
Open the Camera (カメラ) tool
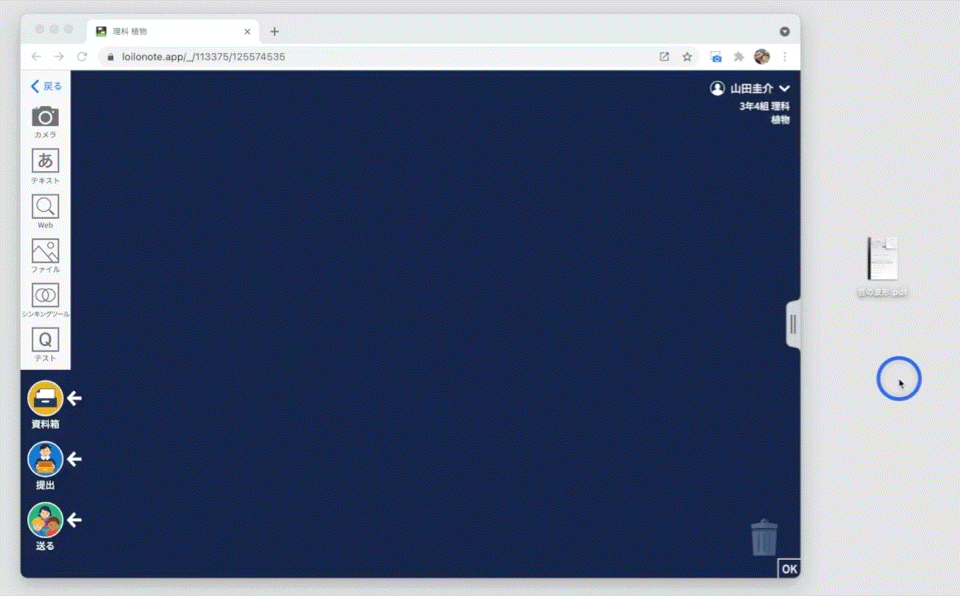click(45, 121)
